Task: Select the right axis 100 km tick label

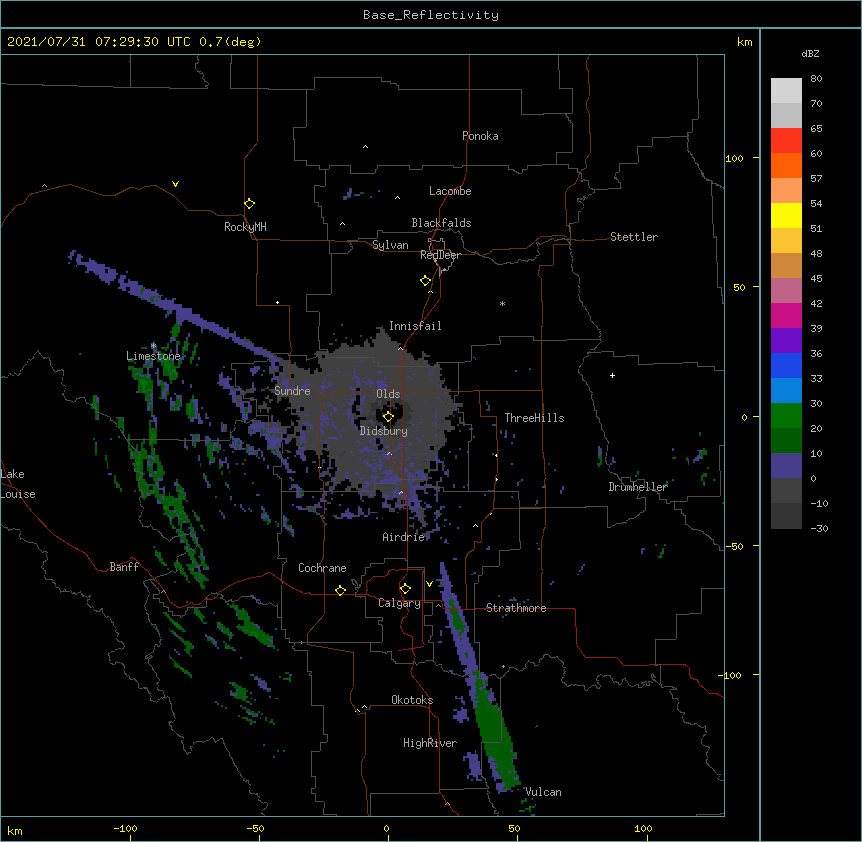Action: [x=734, y=158]
